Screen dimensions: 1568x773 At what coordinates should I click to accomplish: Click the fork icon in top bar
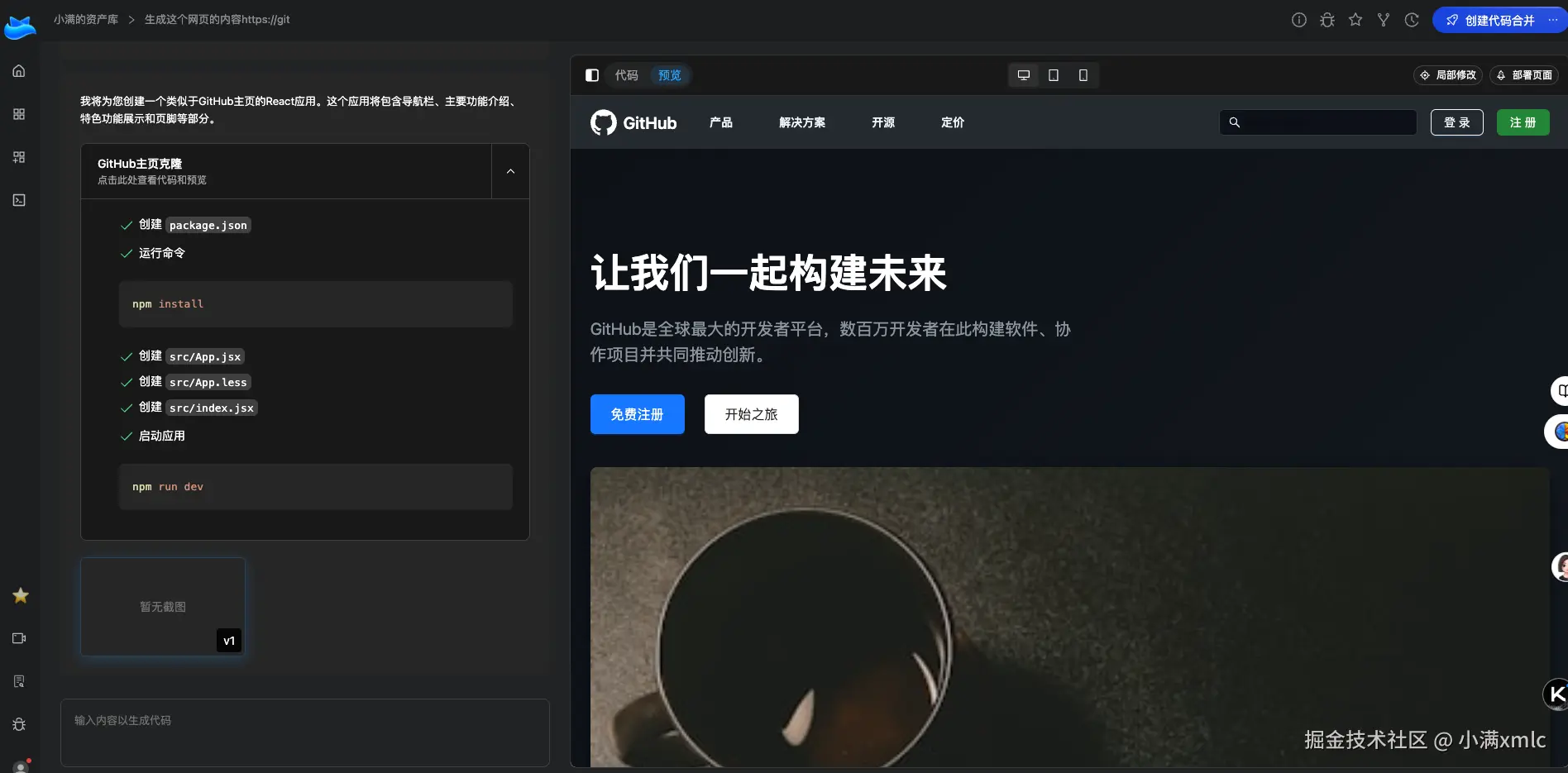tap(1384, 20)
